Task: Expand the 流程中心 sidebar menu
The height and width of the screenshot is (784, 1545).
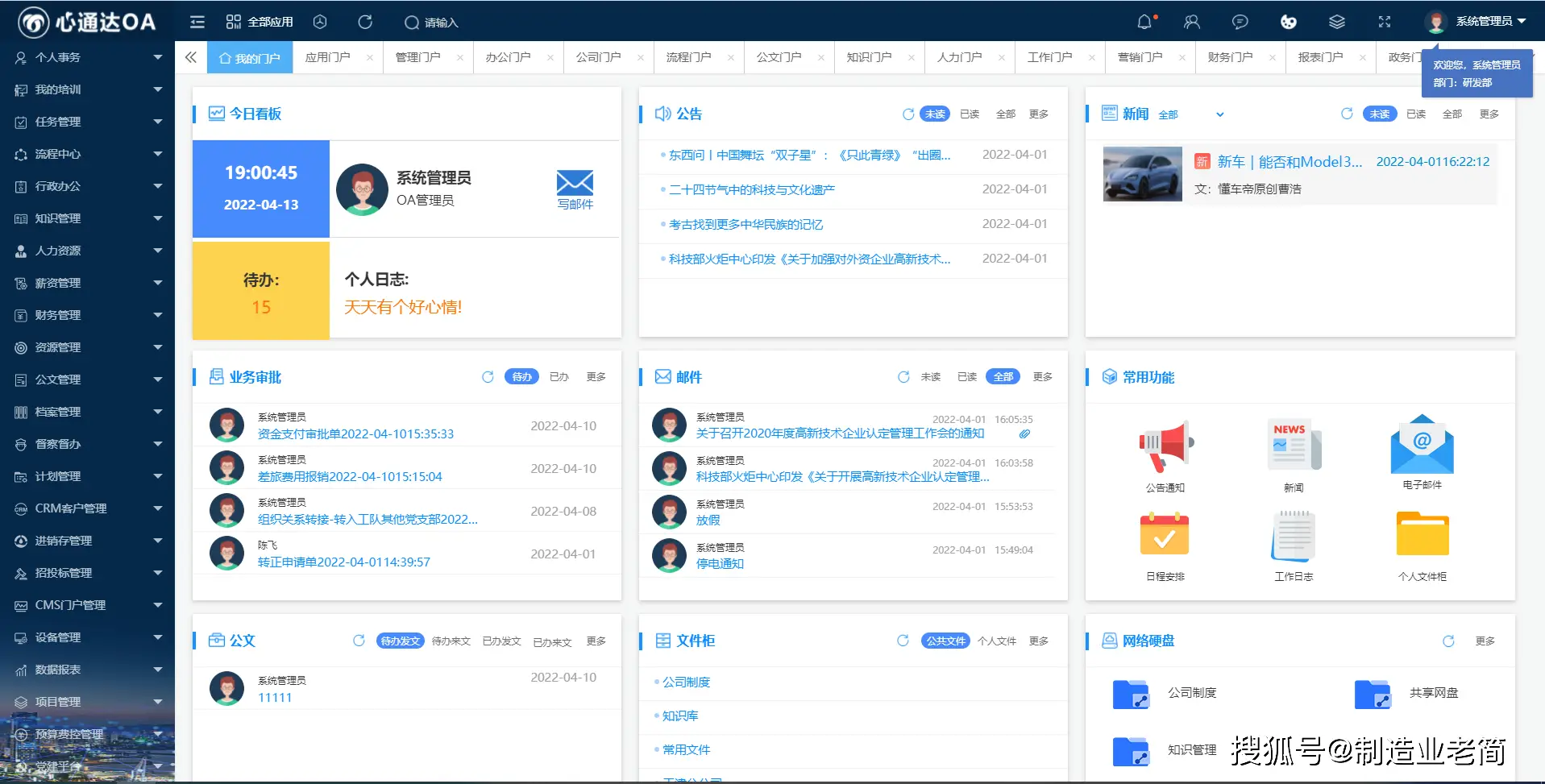Action: tap(87, 154)
